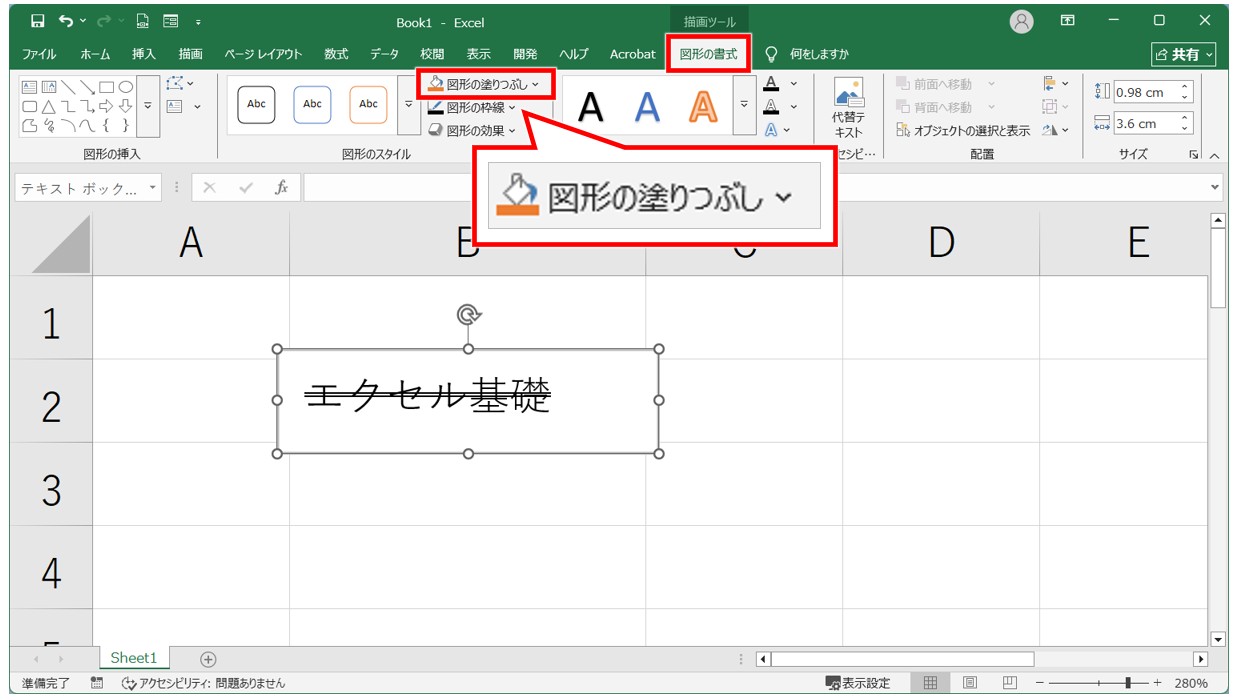Open the align objects icon dropdown
Screen dimensions: 1237x700
(1056, 84)
